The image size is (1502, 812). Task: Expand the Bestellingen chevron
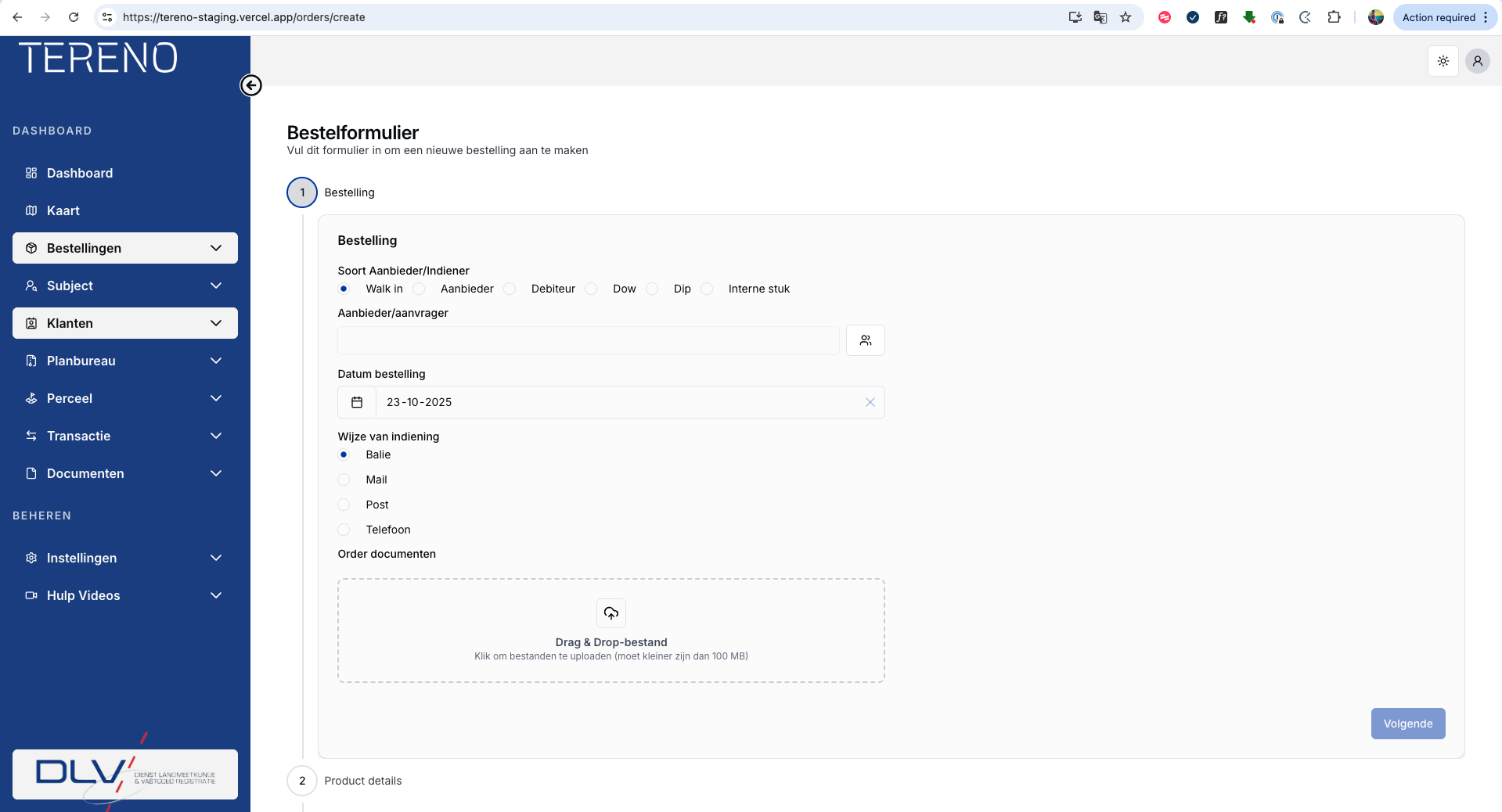coord(216,248)
